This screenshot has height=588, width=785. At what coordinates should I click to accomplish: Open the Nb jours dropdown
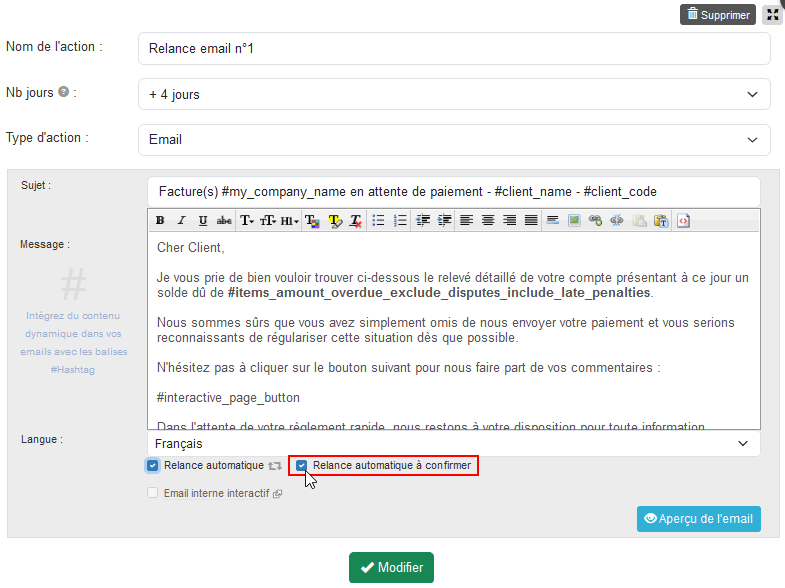tap(454, 94)
